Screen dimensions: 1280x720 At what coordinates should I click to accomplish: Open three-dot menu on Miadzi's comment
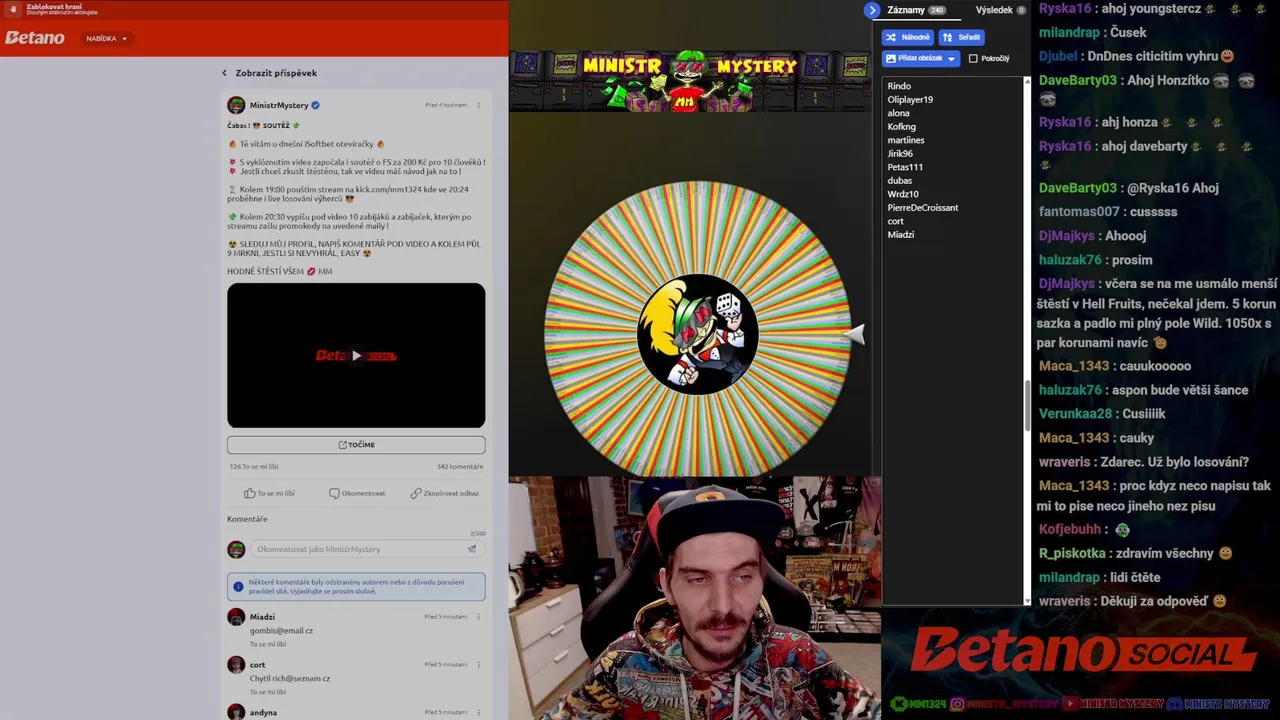478,617
